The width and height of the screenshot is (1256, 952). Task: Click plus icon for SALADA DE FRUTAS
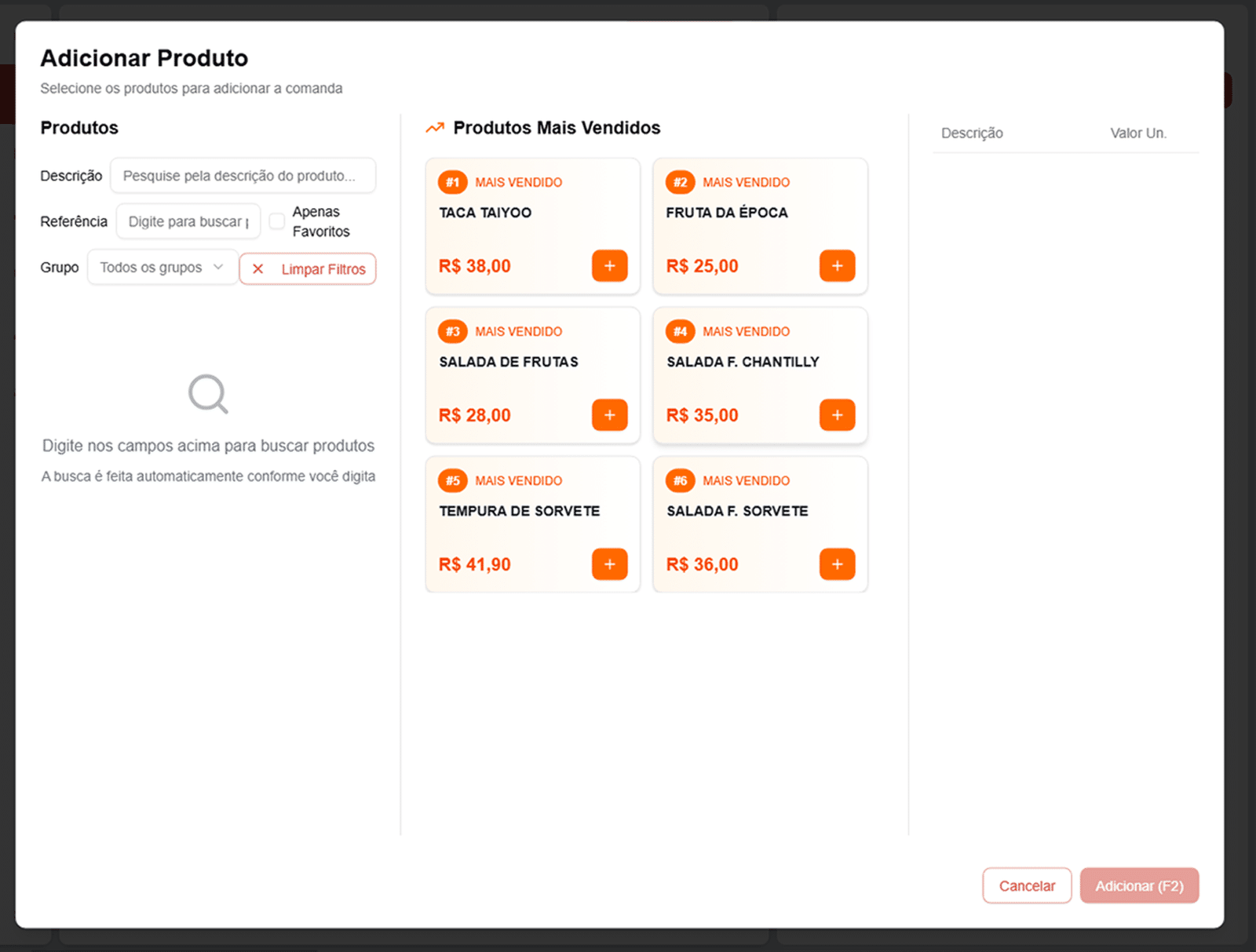609,415
